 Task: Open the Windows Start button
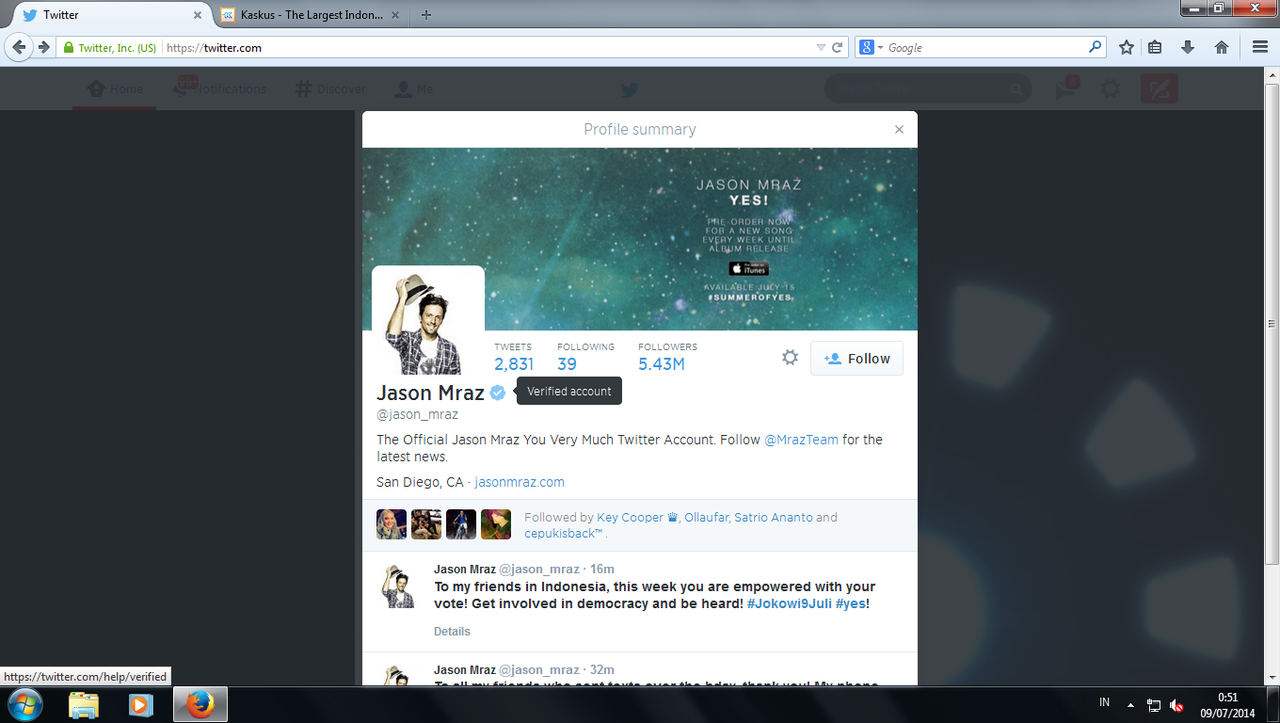[x=24, y=704]
